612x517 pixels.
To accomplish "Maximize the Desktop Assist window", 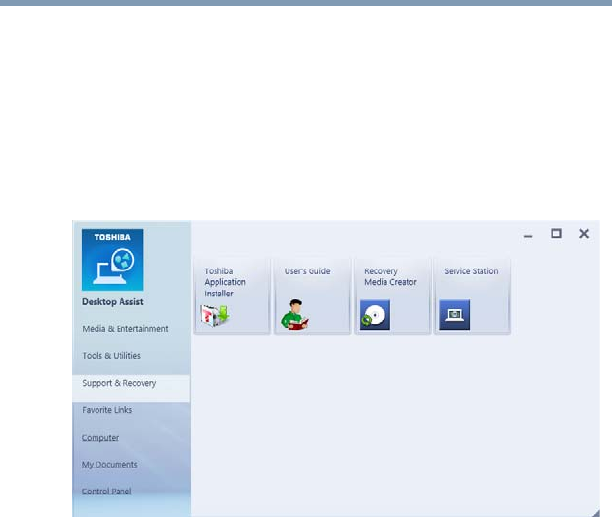I will pyautogui.click(x=556, y=234).
